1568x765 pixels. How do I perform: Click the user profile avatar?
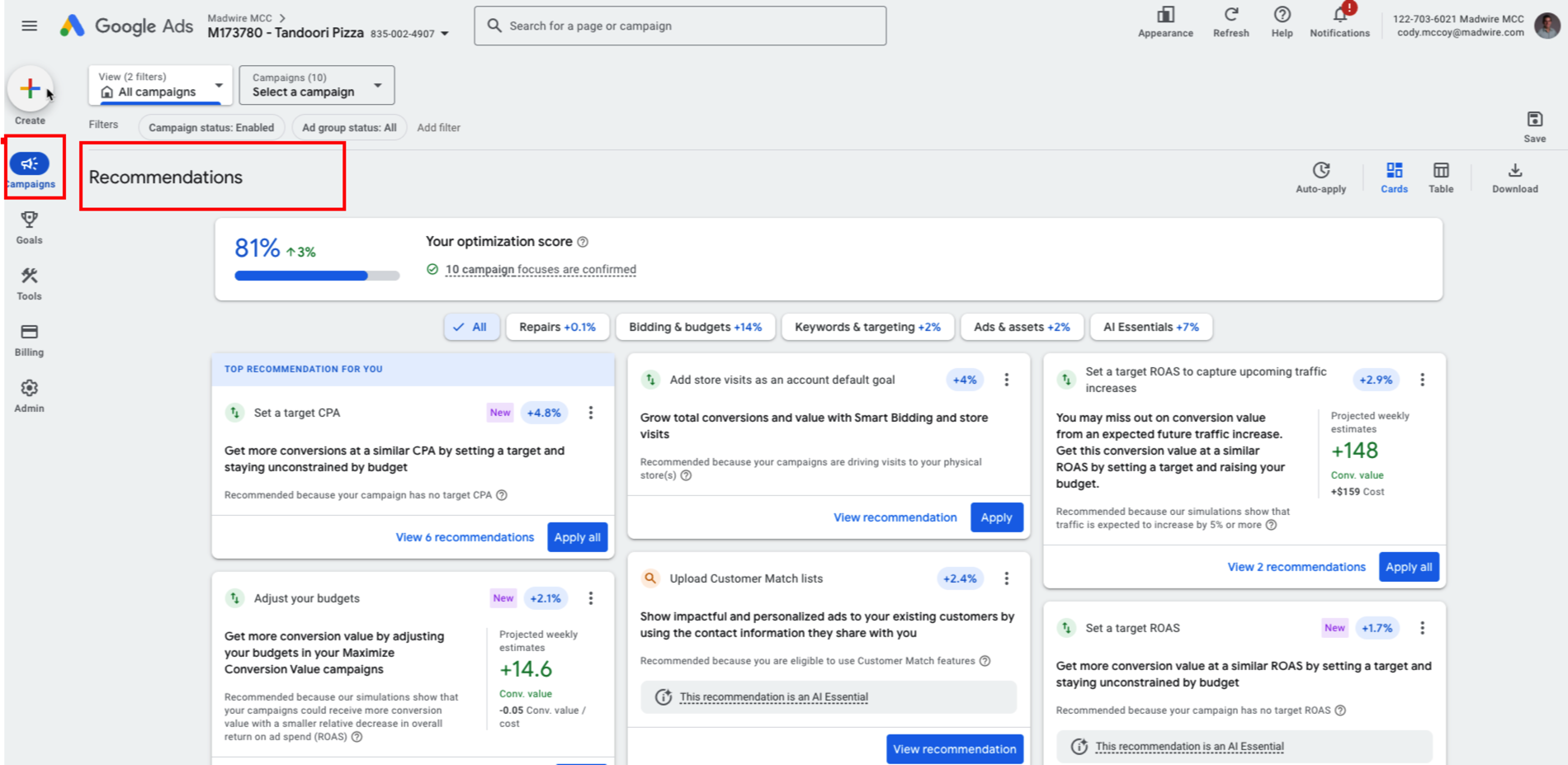pyautogui.click(x=1547, y=26)
